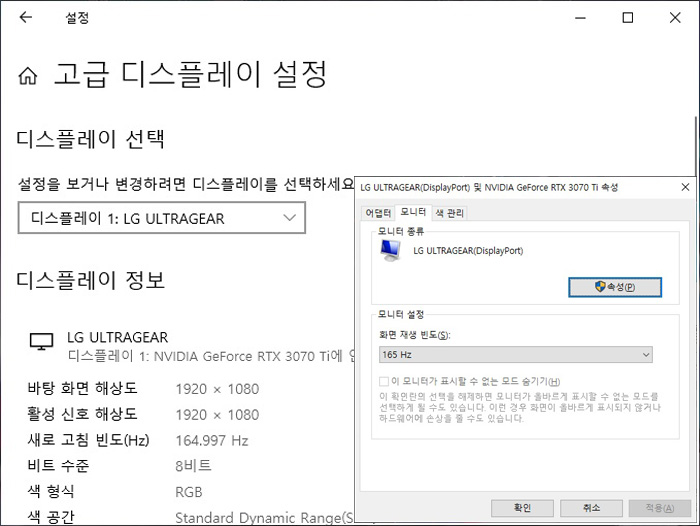Click the '새로 고침 빈도(Hz)' label
The height and width of the screenshot is (526, 700).
(x=88, y=440)
